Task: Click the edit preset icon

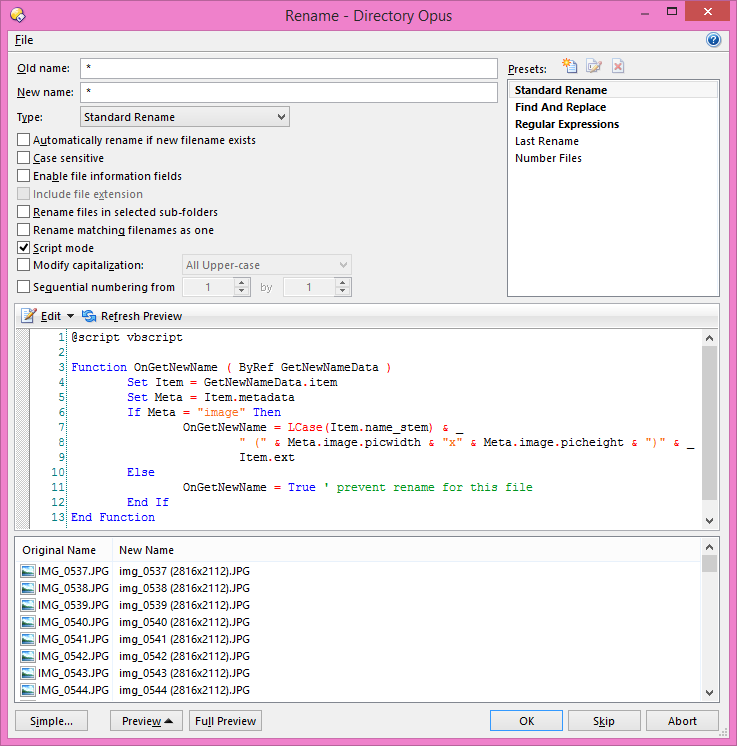Action: (594, 67)
